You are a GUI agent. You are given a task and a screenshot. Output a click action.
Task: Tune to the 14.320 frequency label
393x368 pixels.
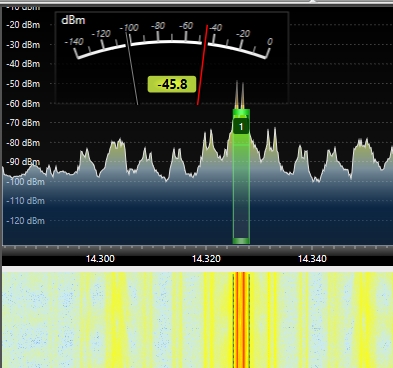pyautogui.click(x=206, y=259)
